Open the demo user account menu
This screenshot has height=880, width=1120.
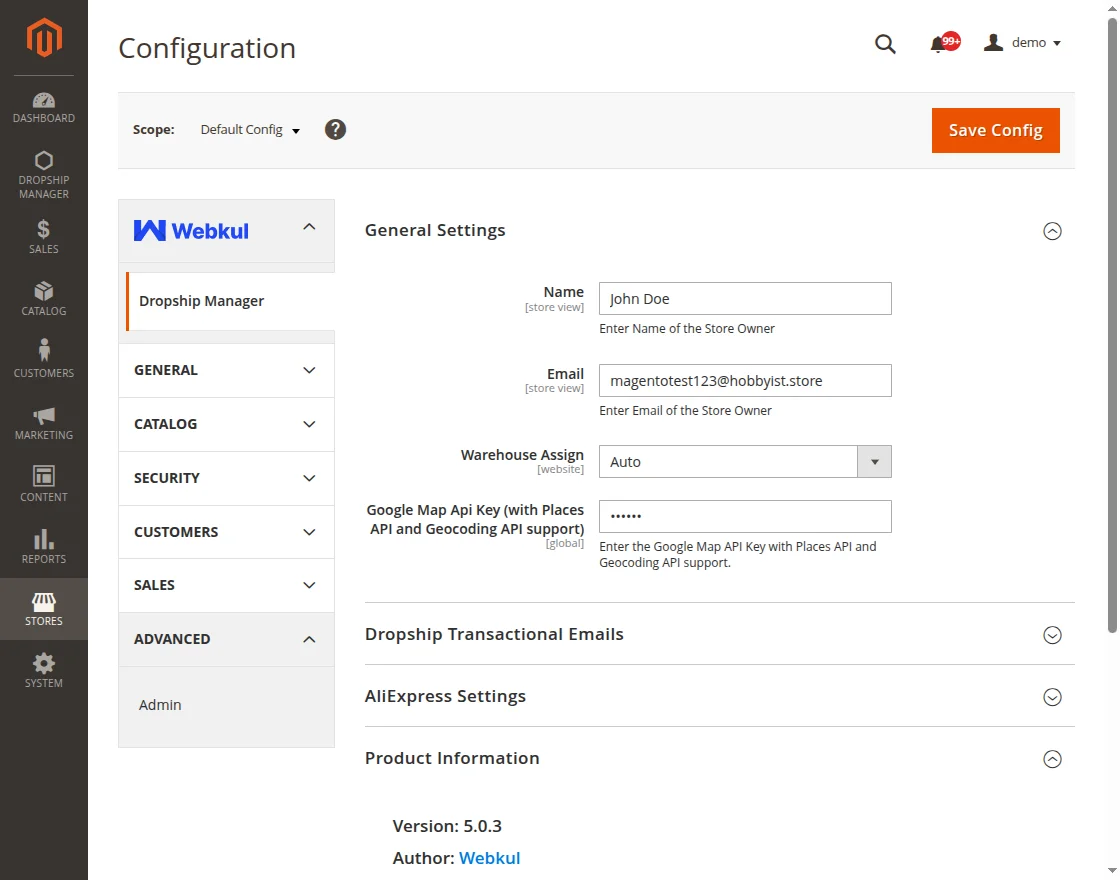tap(1022, 43)
